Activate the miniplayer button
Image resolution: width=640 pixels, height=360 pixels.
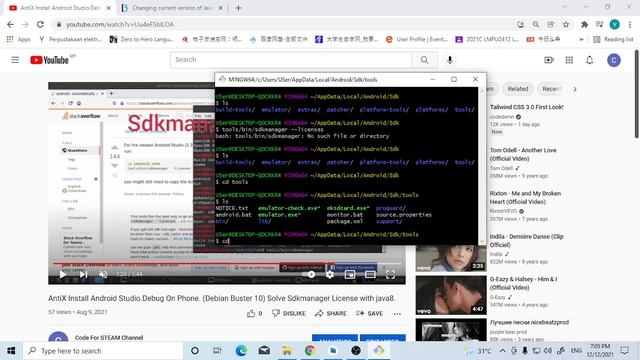(350, 275)
